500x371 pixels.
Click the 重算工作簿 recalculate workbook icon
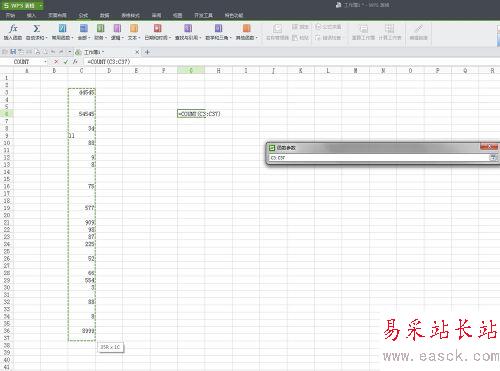pos(364,29)
